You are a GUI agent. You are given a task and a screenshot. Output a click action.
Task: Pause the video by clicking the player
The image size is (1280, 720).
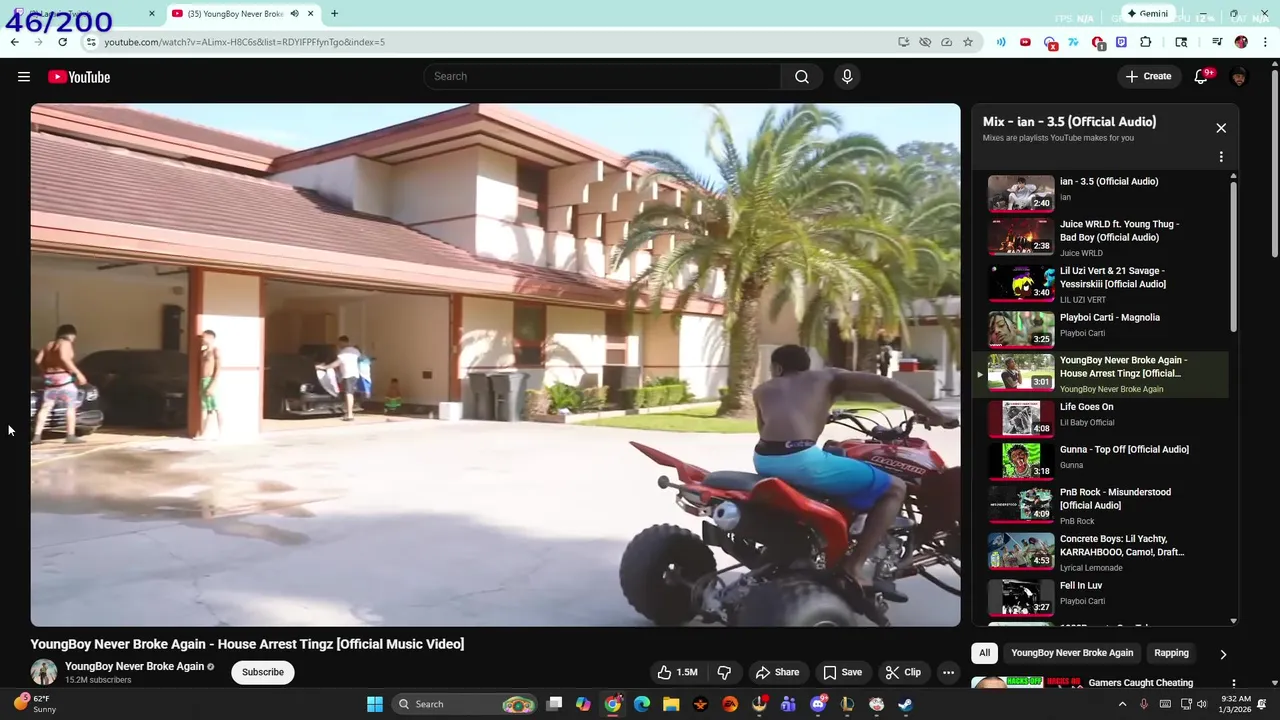(x=495, y=365)
